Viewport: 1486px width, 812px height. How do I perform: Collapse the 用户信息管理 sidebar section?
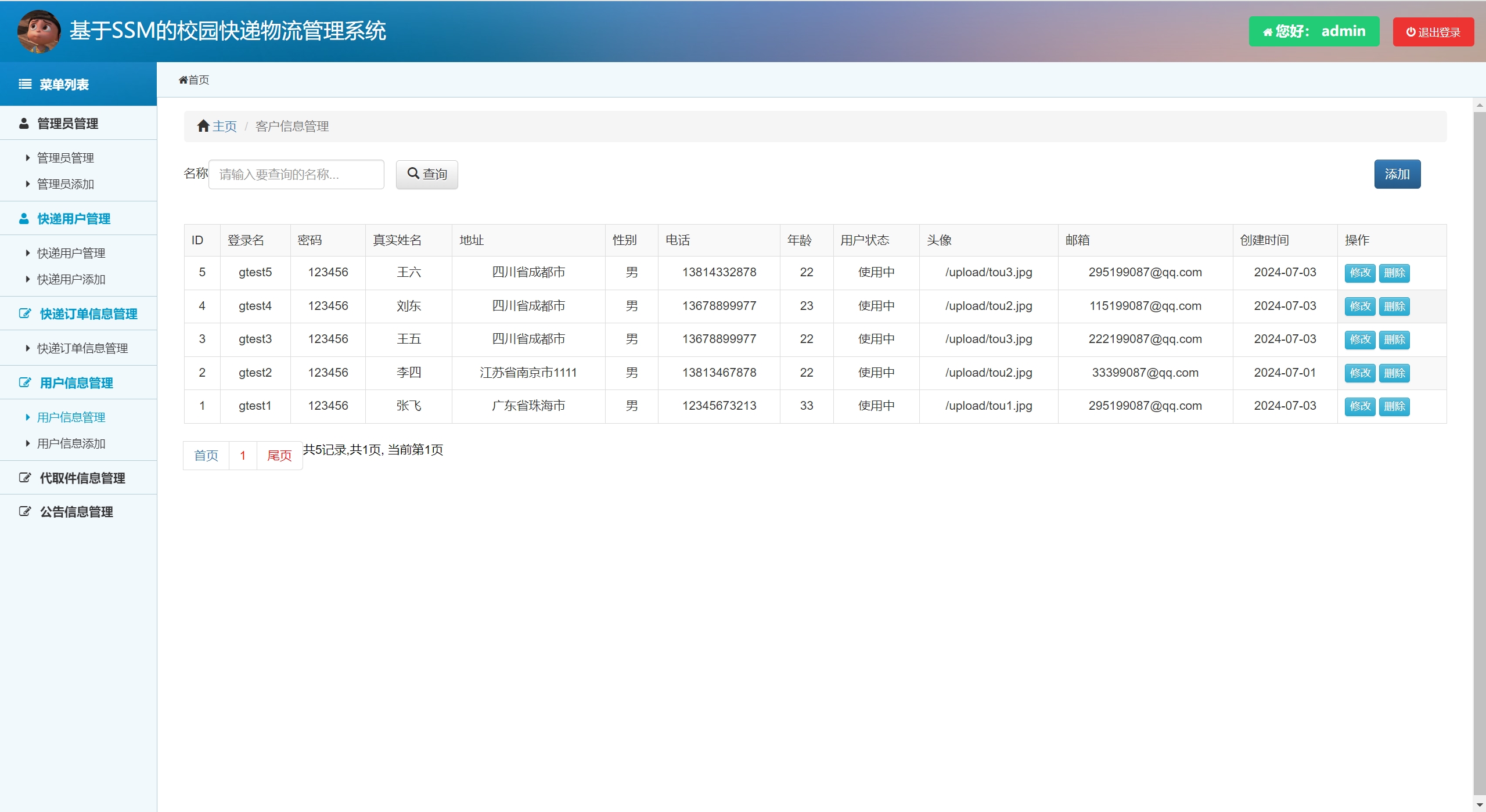pos(76,383)
